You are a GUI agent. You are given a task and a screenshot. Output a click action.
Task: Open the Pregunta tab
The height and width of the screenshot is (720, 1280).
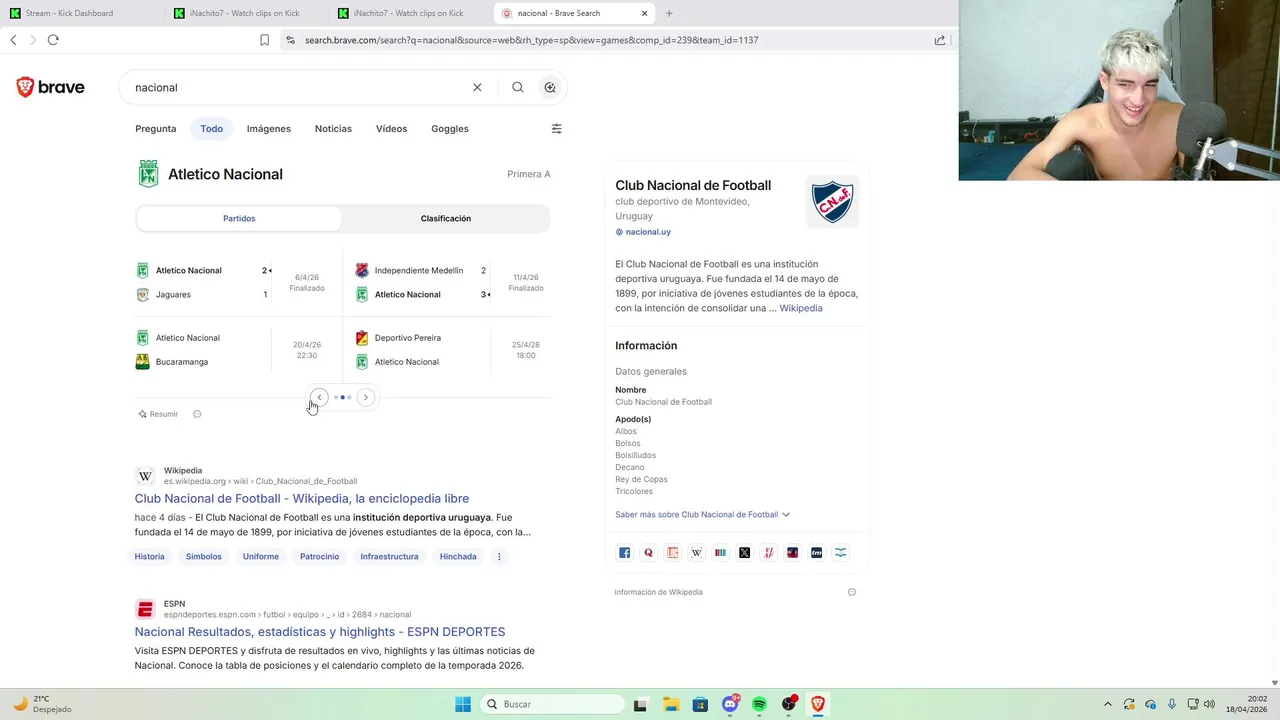pyautogui.click(x=156, y=128)
